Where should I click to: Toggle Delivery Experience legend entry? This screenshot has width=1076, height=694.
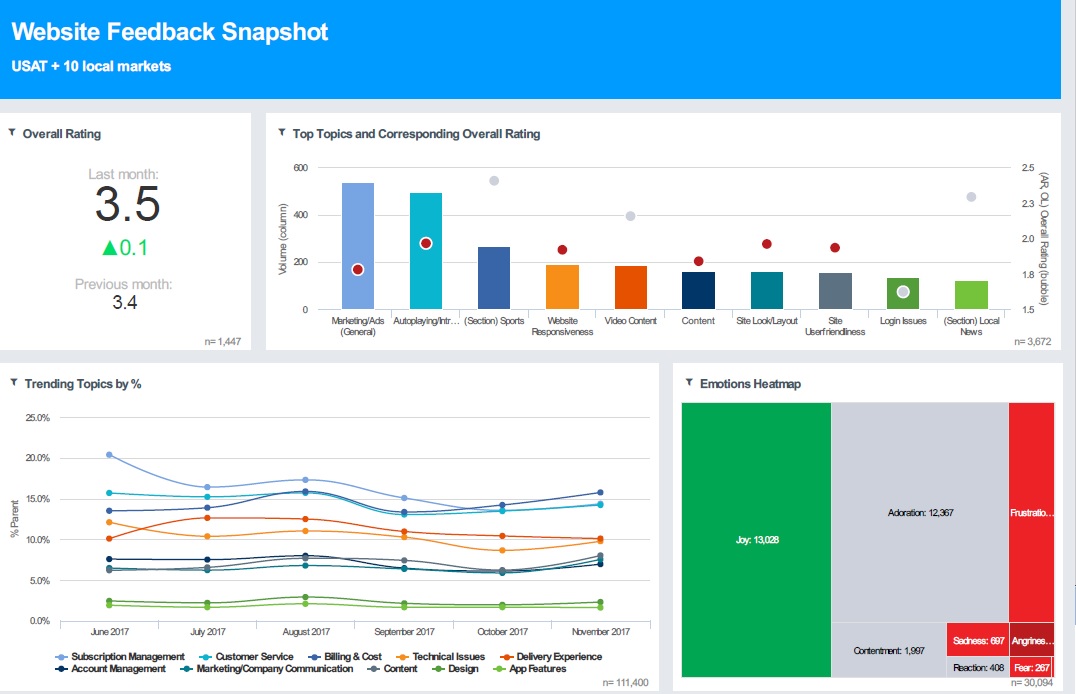coord(551,657)
